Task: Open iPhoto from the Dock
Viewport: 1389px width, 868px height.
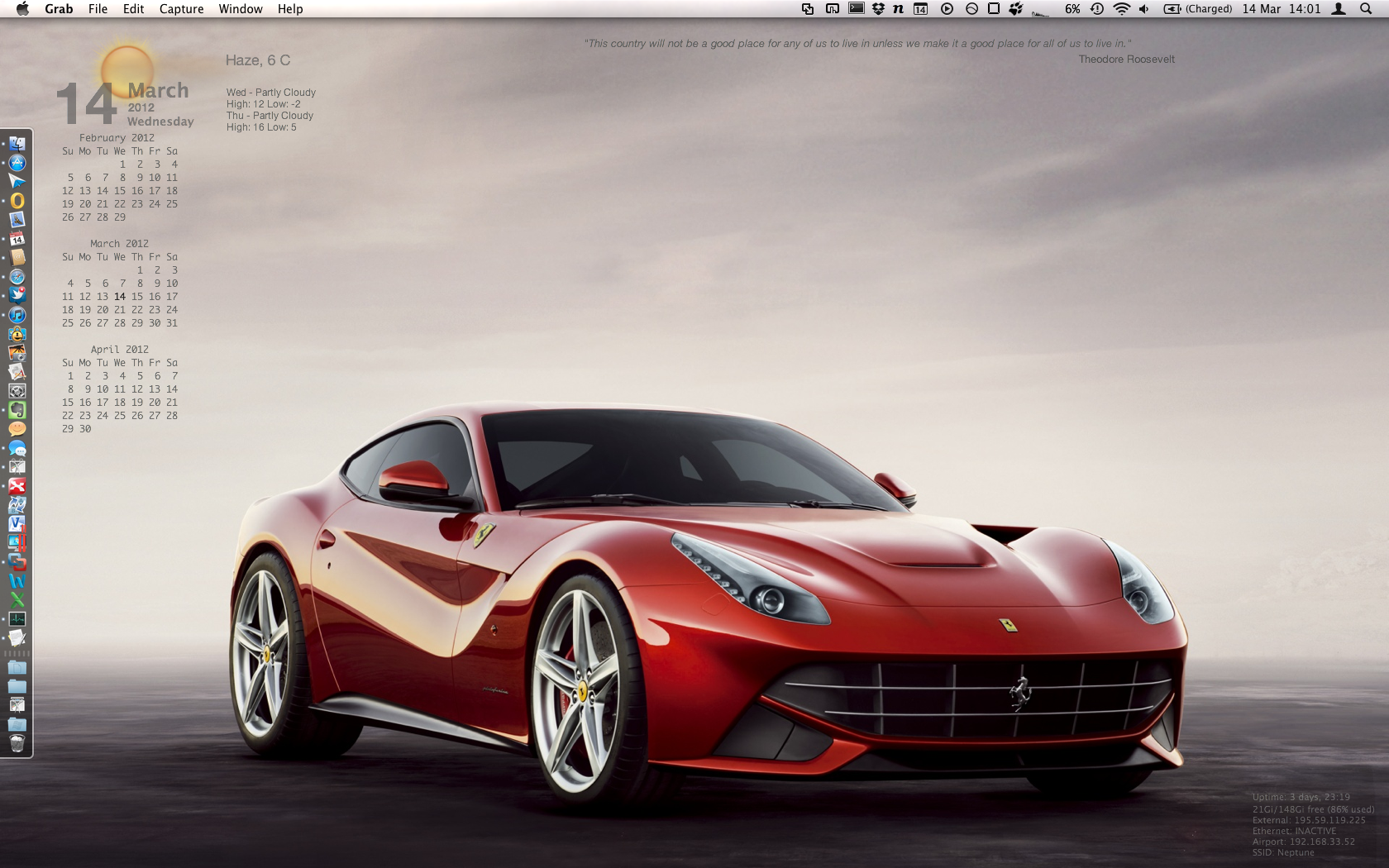Action: 17,353
